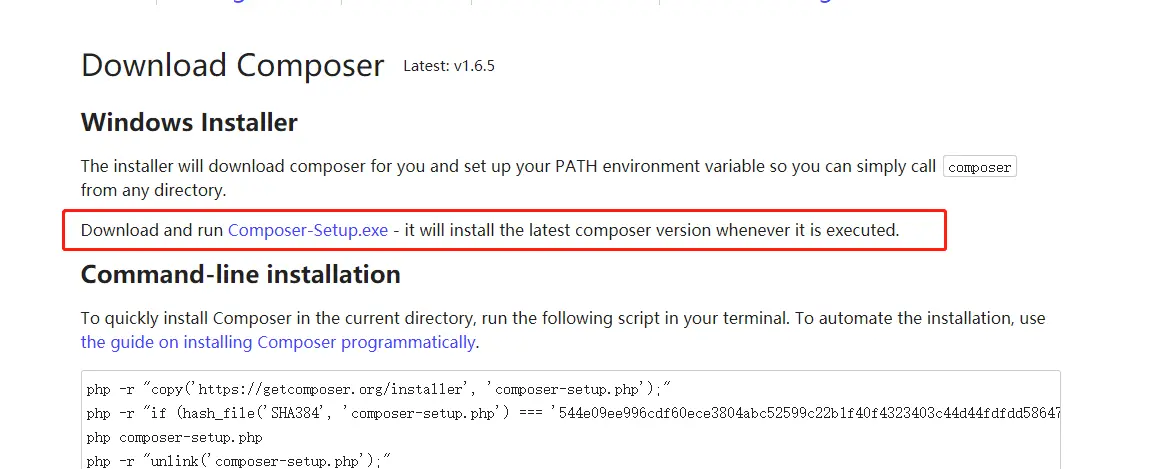Click 'latest composer version whenever it is executed' text

coord(700,230)
